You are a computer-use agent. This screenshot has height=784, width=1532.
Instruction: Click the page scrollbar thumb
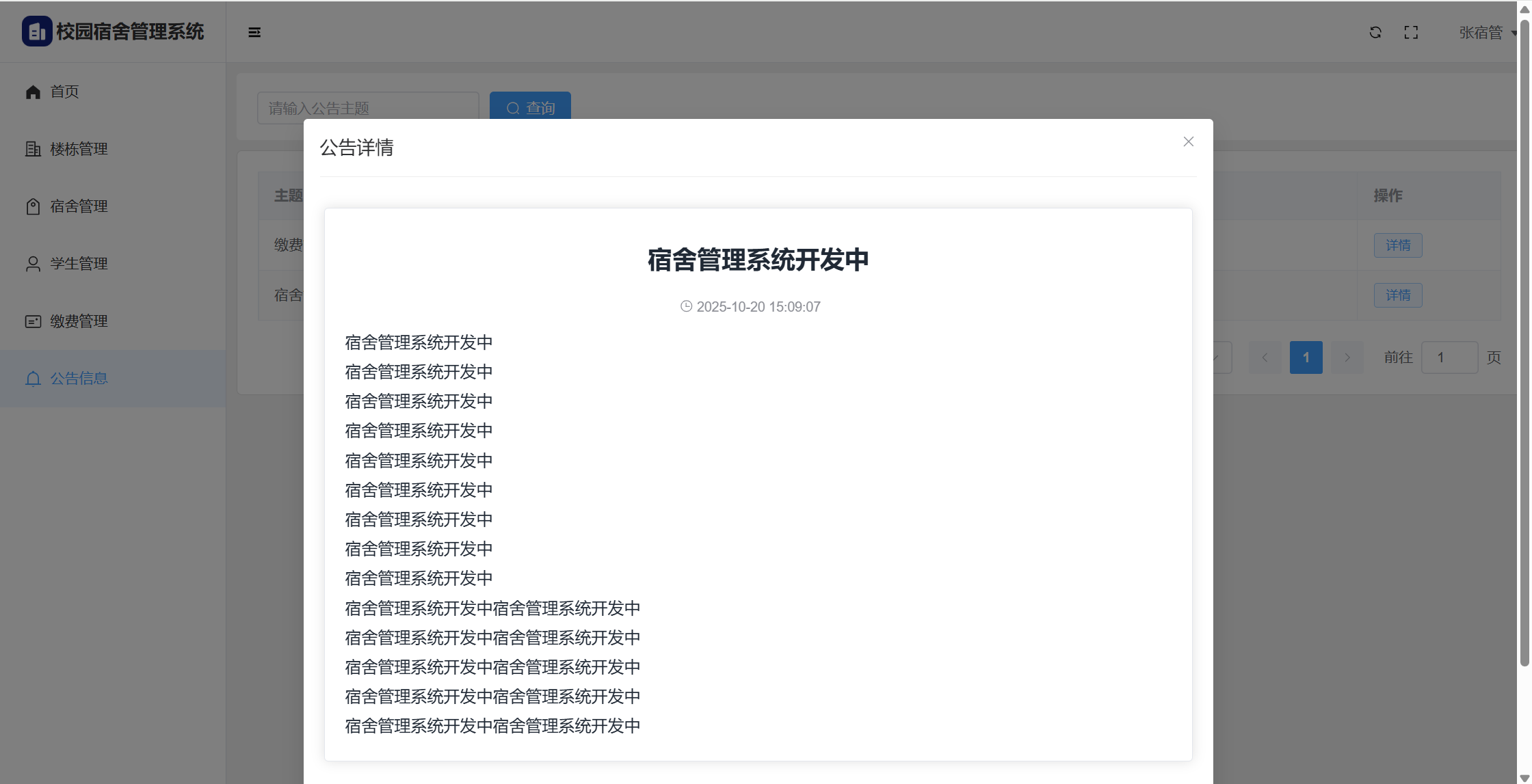tap(1524, 342)
